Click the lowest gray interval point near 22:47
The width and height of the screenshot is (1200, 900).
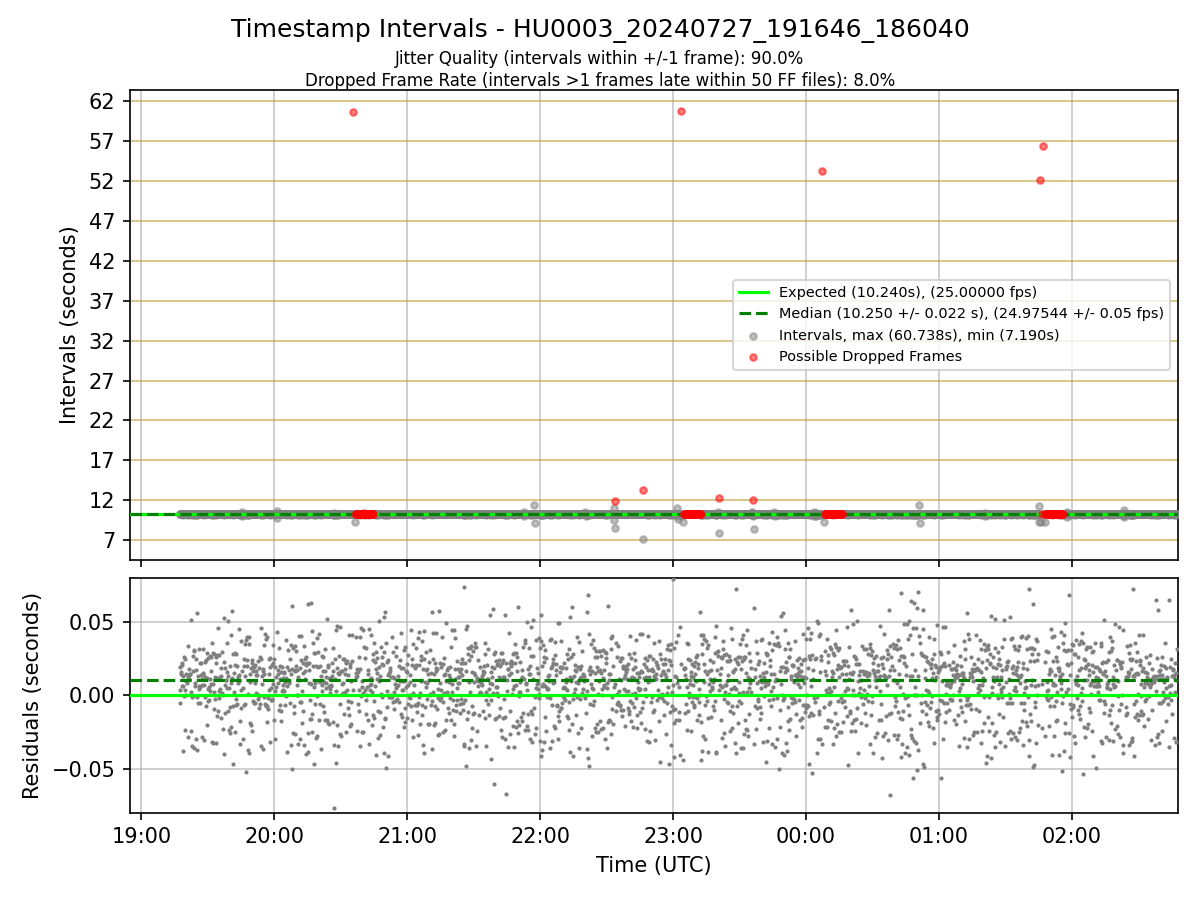click(643, 539)
